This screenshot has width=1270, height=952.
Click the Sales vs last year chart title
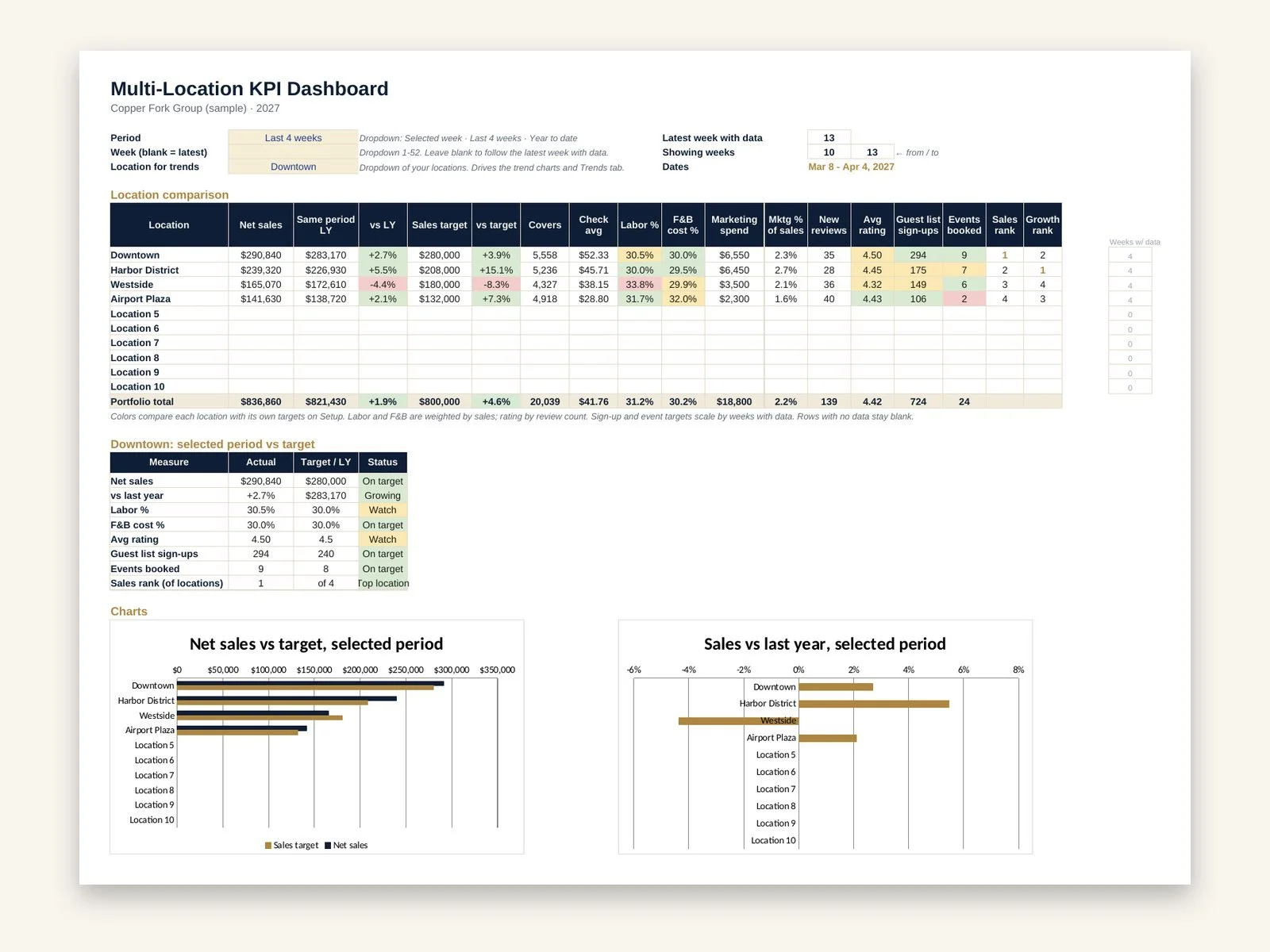click(825, 644)
